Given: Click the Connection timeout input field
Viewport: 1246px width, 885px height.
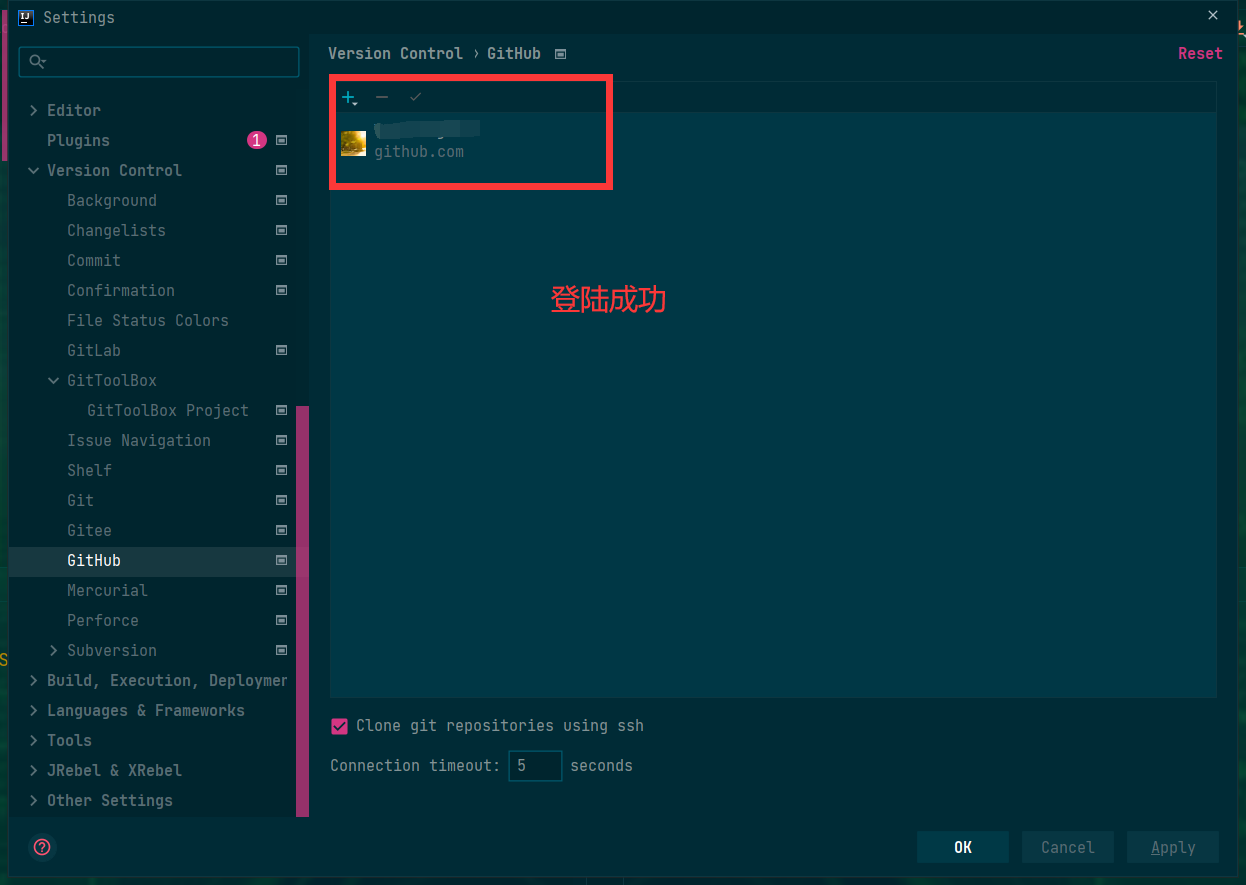Looking at the screenshot, I should pyautogui.click(x=535, y=766).
